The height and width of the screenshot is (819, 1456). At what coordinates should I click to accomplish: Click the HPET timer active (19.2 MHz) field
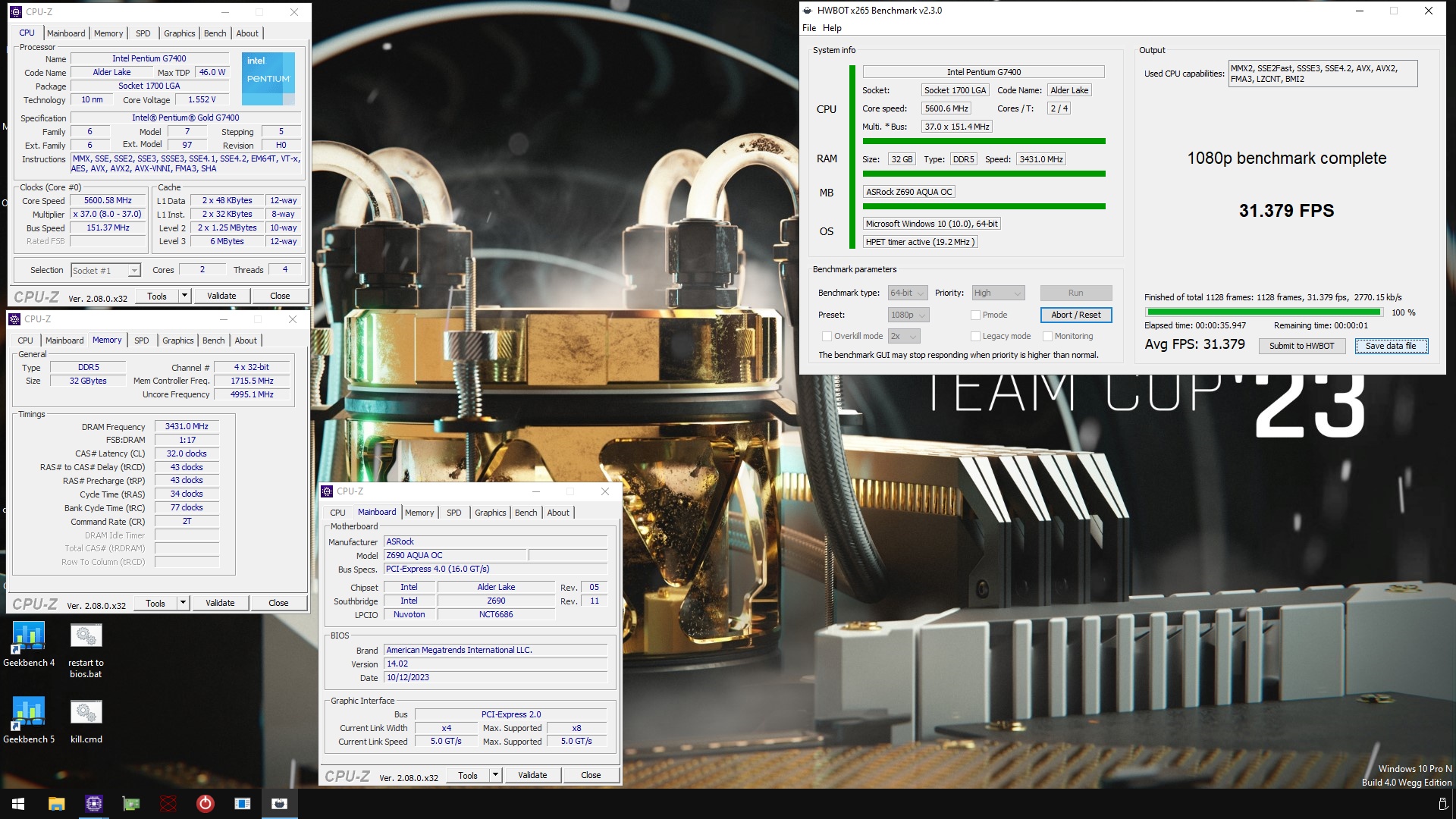pos(920,242)
